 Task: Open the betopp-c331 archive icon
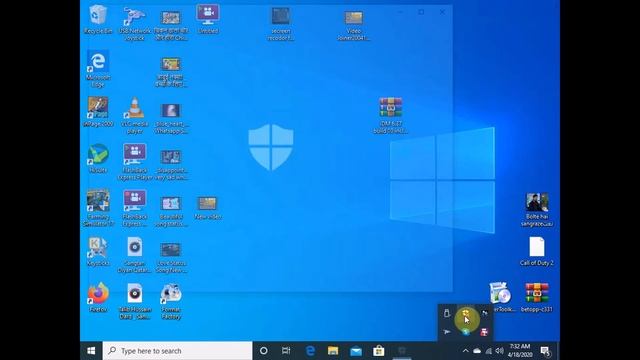tap(537, 297)
